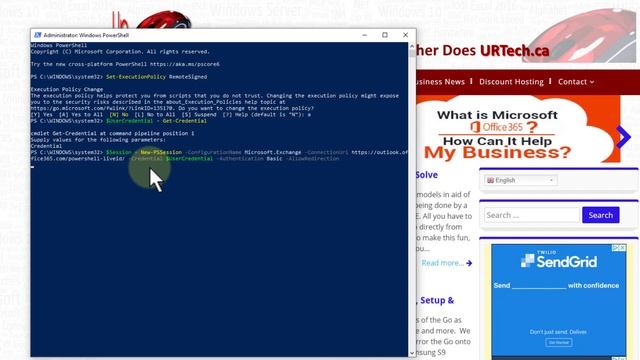Click the blue Search button
The height and width of the screenshot is (360, 640).
coord(600,215)
